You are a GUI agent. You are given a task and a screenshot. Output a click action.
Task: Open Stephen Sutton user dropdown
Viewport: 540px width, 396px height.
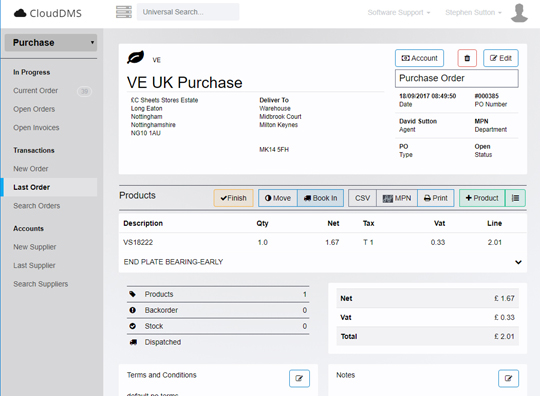tap(473, 13)
